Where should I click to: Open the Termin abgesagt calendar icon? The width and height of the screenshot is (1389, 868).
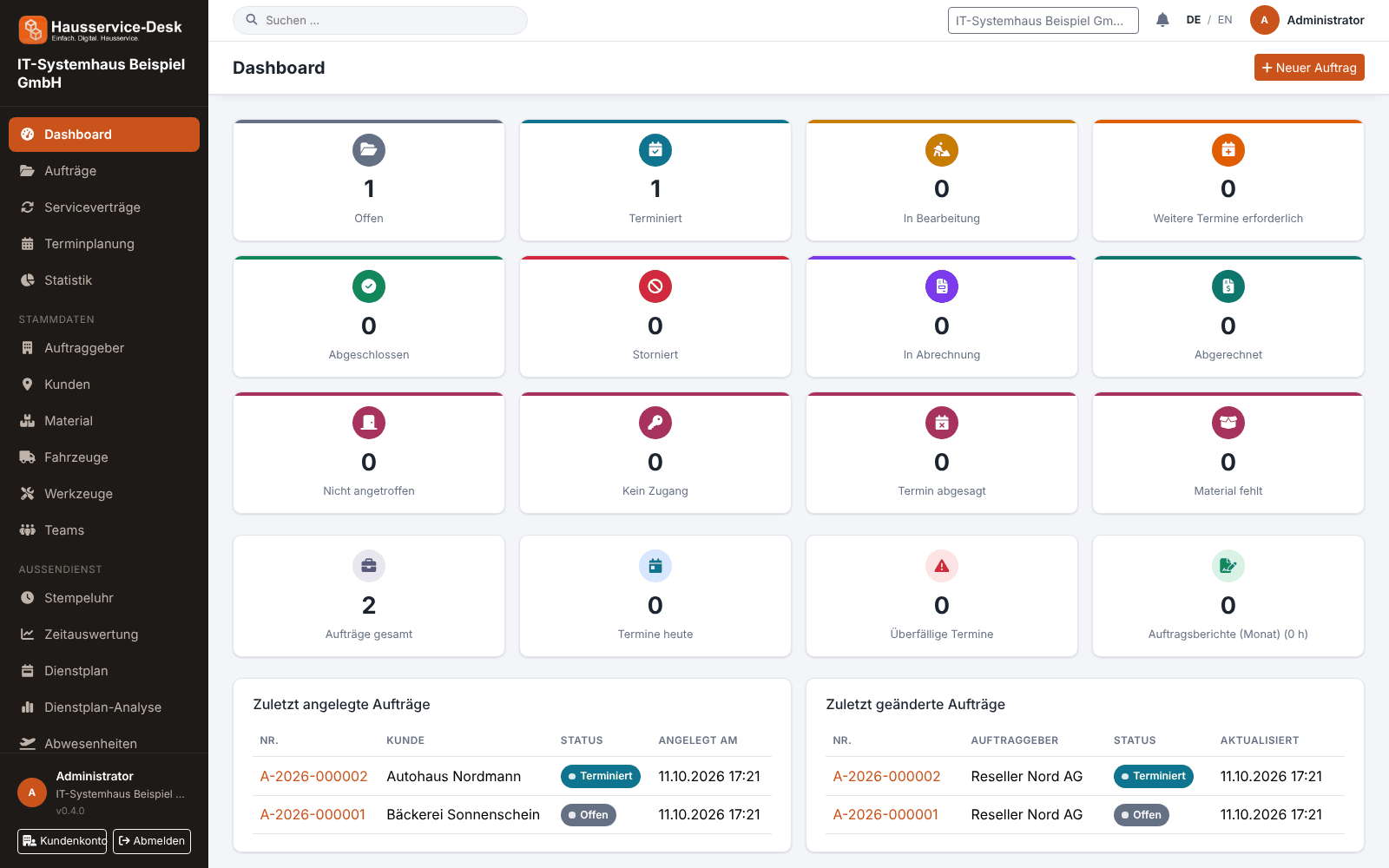(x=942, y=423)
